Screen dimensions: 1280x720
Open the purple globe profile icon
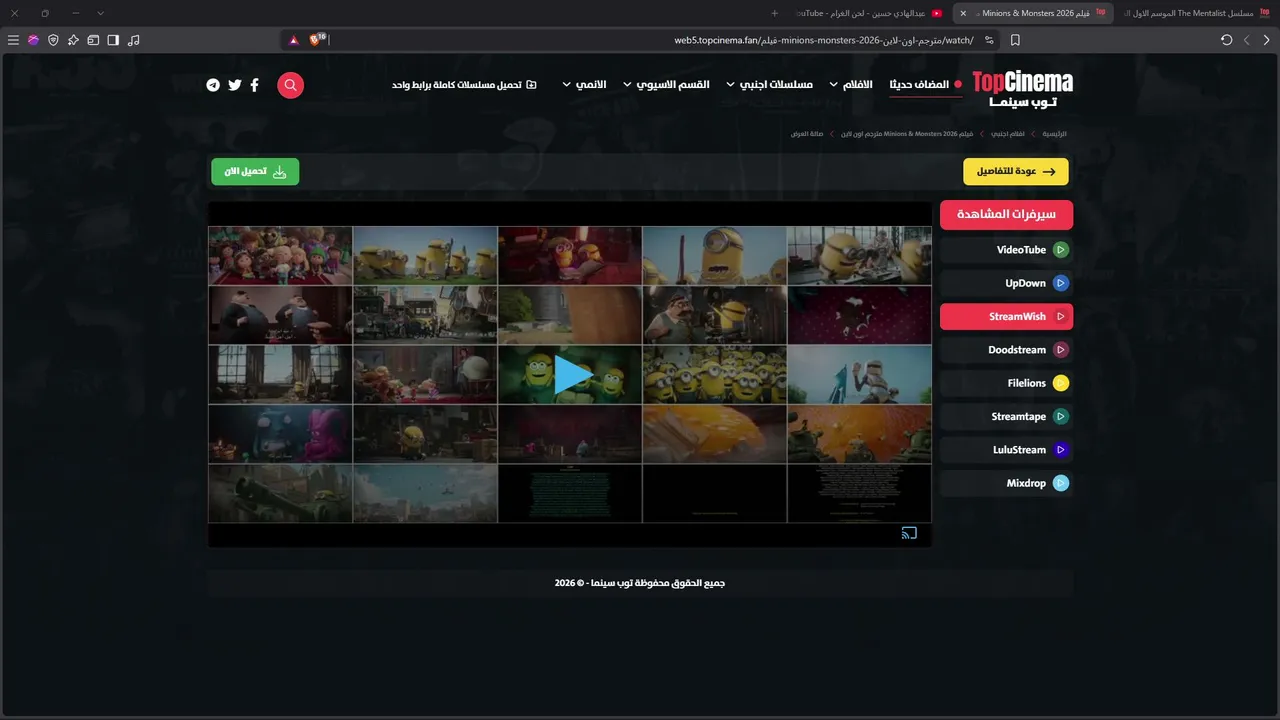(x=33, y=40)
